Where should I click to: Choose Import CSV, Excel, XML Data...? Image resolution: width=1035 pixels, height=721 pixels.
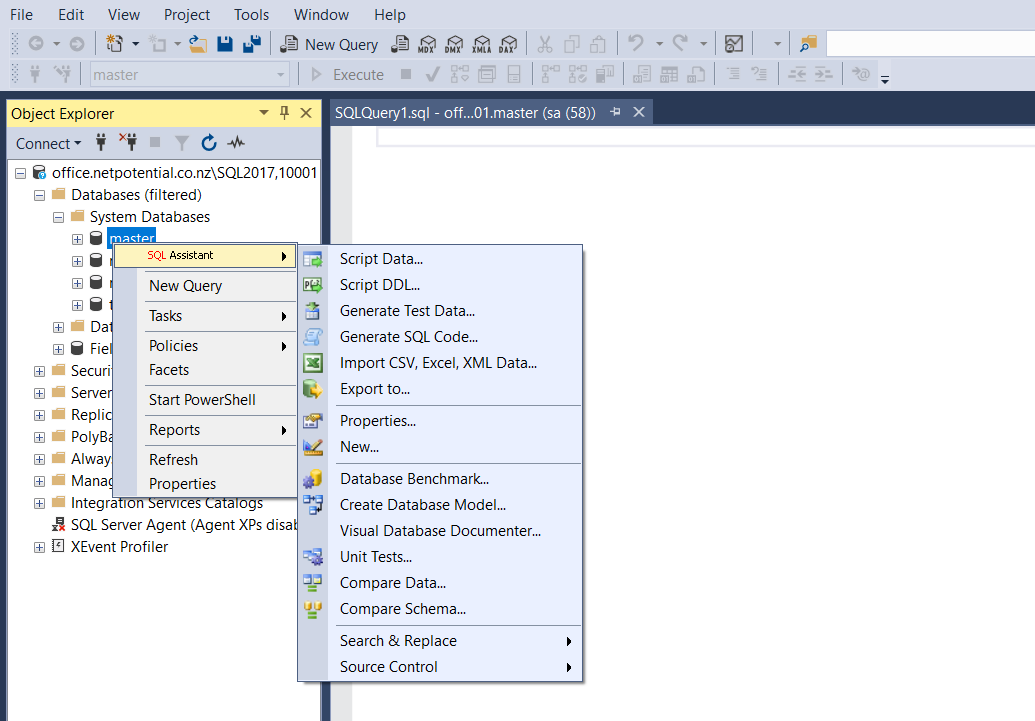(440, 363)
